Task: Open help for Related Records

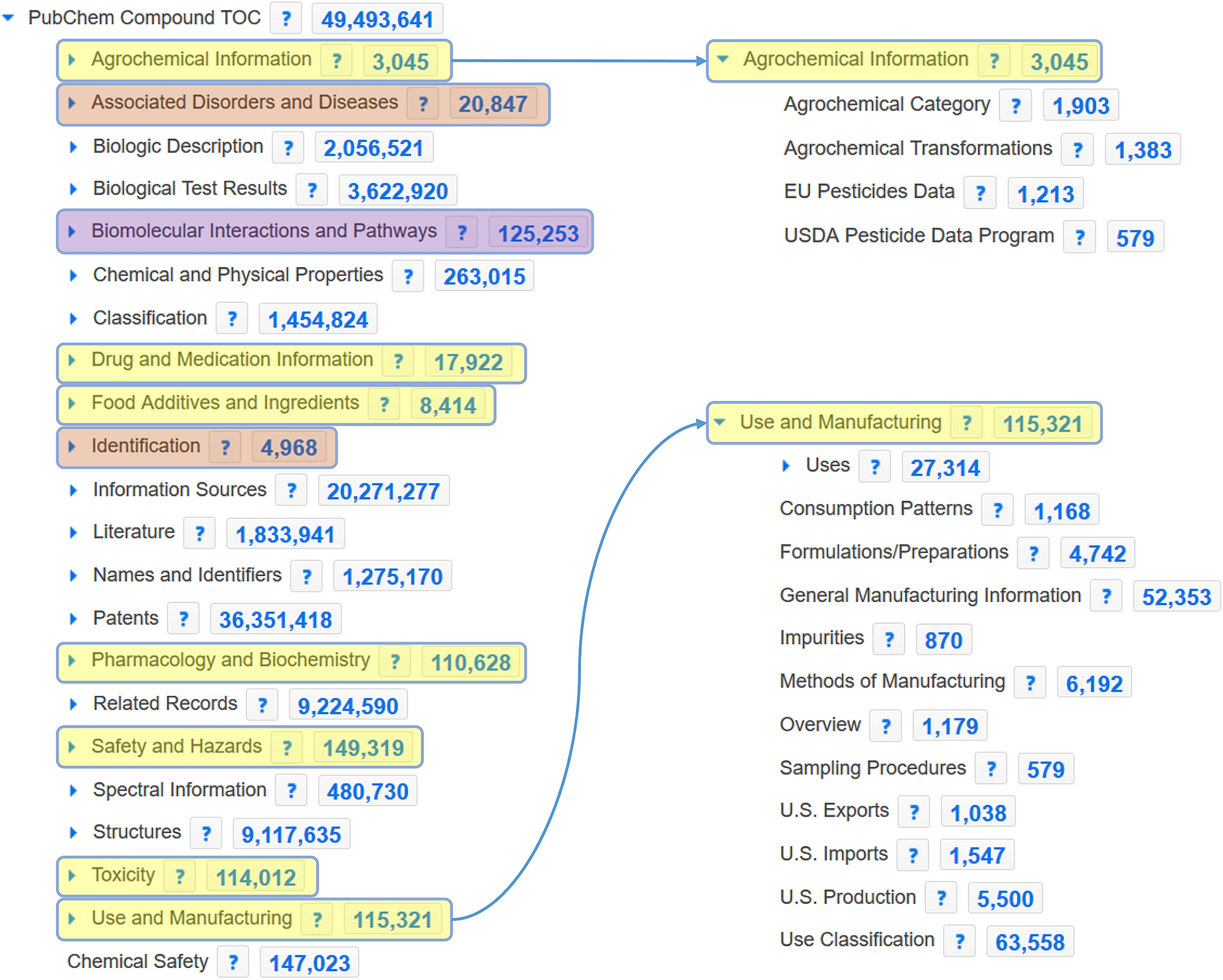Action: coord(262,705)
